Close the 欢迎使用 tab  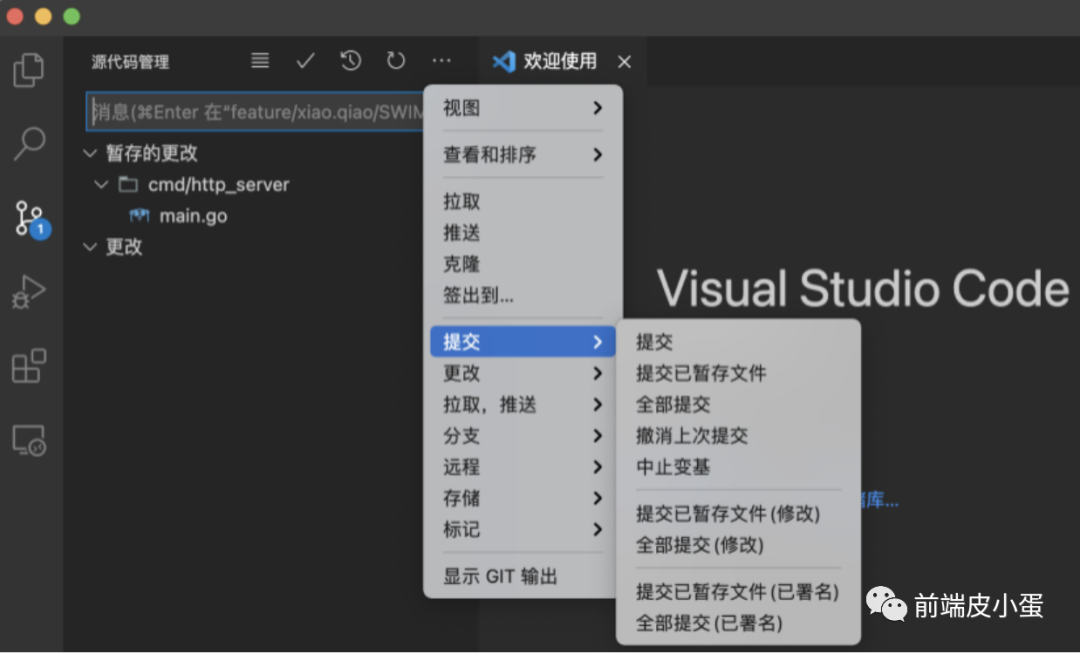pos(624,62)
